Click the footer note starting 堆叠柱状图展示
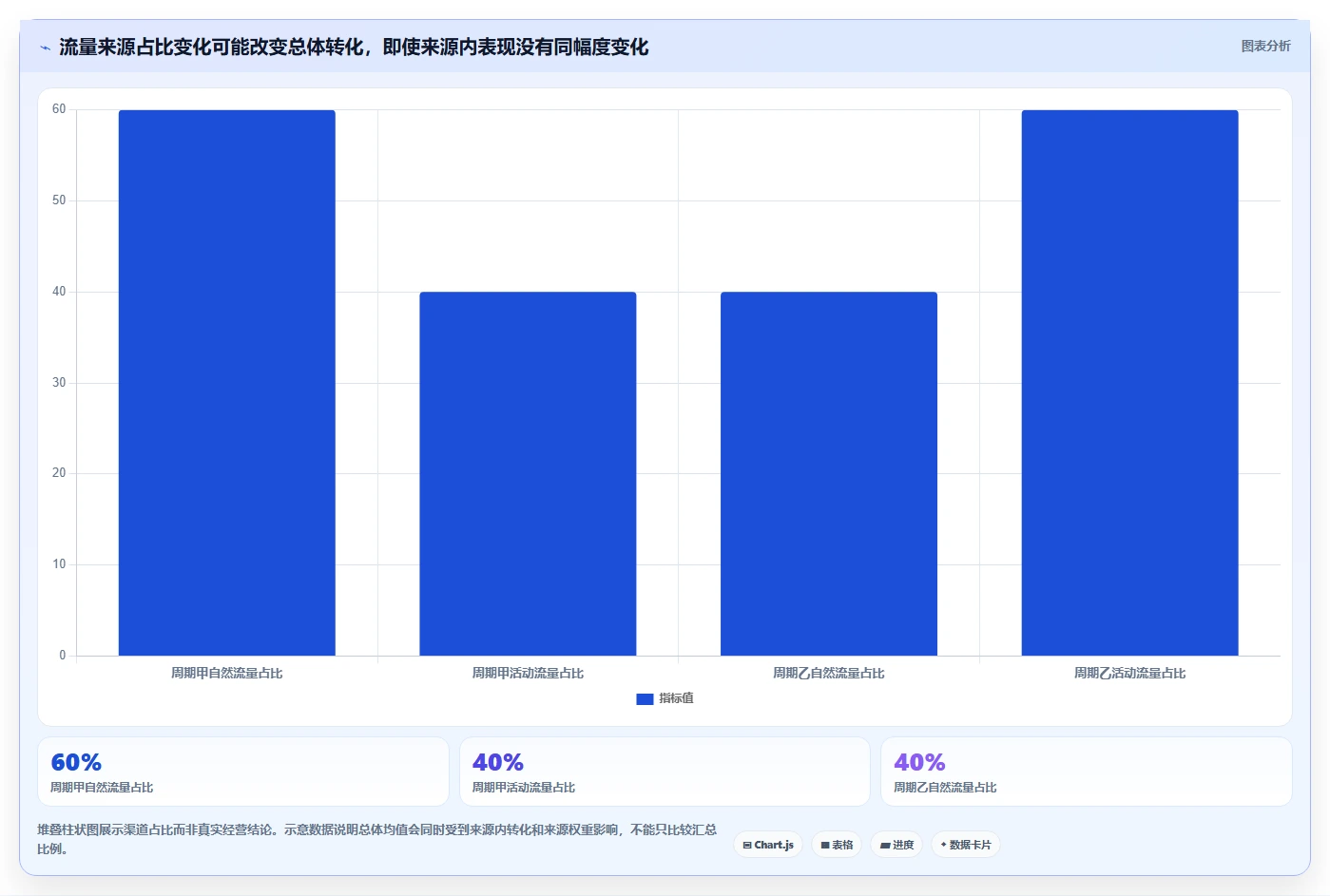 (x=377, y=839)
